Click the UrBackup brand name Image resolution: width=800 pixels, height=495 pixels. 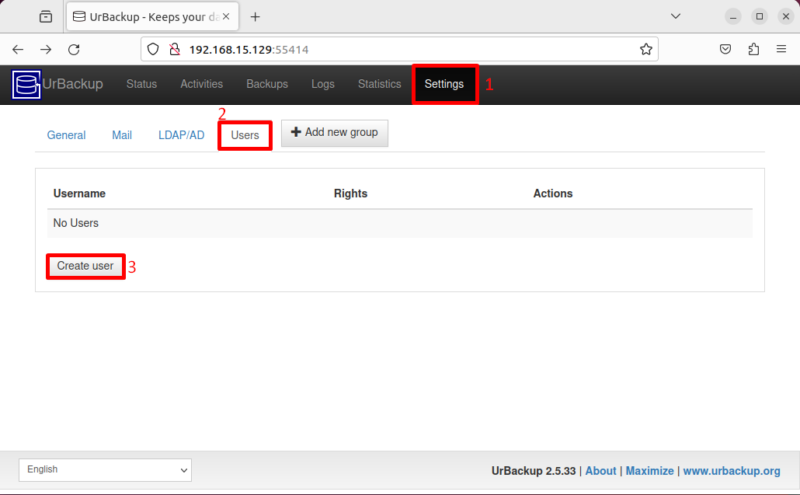tap(72, 84)
